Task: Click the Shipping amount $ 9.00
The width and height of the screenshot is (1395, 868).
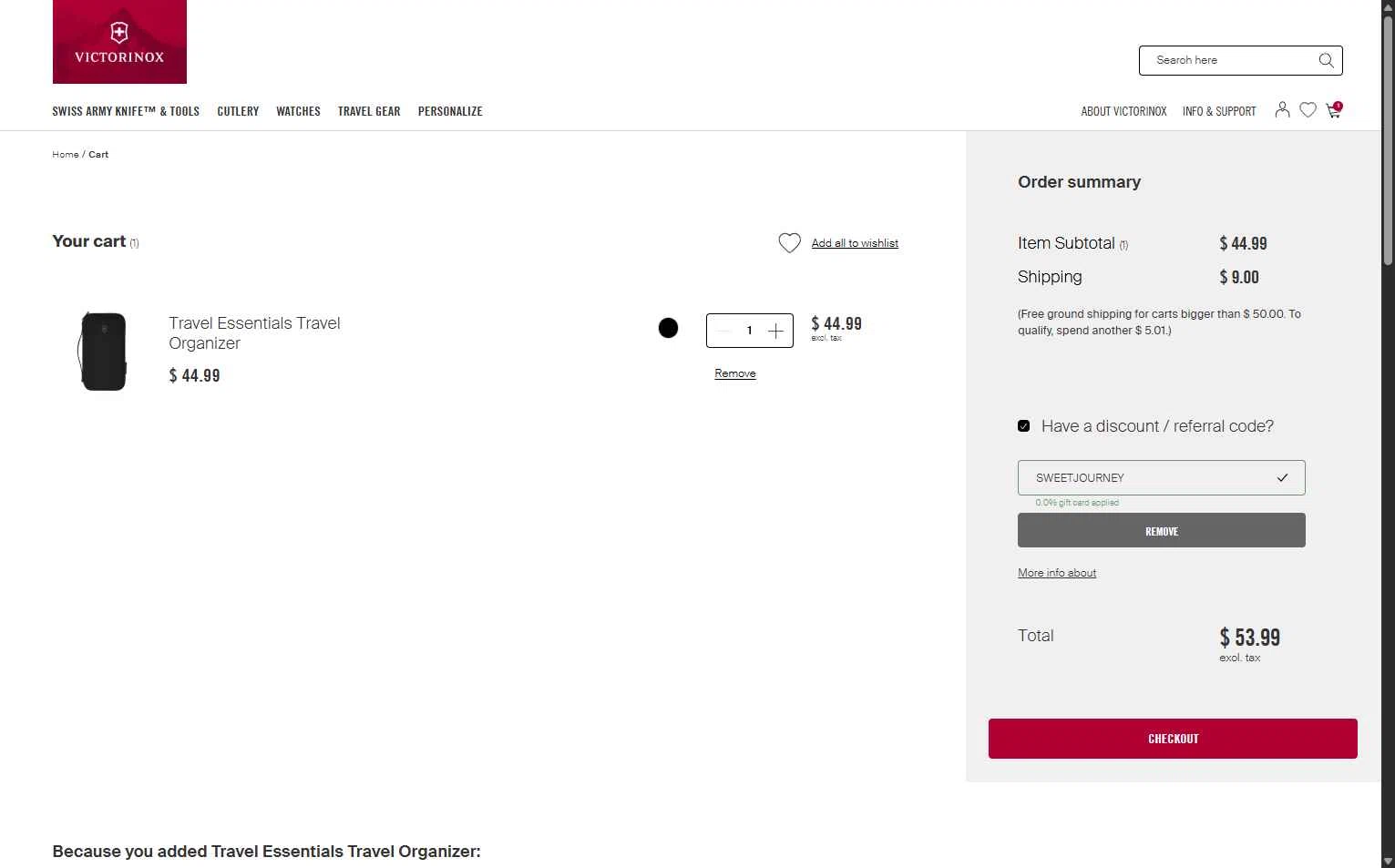Action: pos(1239,277)
